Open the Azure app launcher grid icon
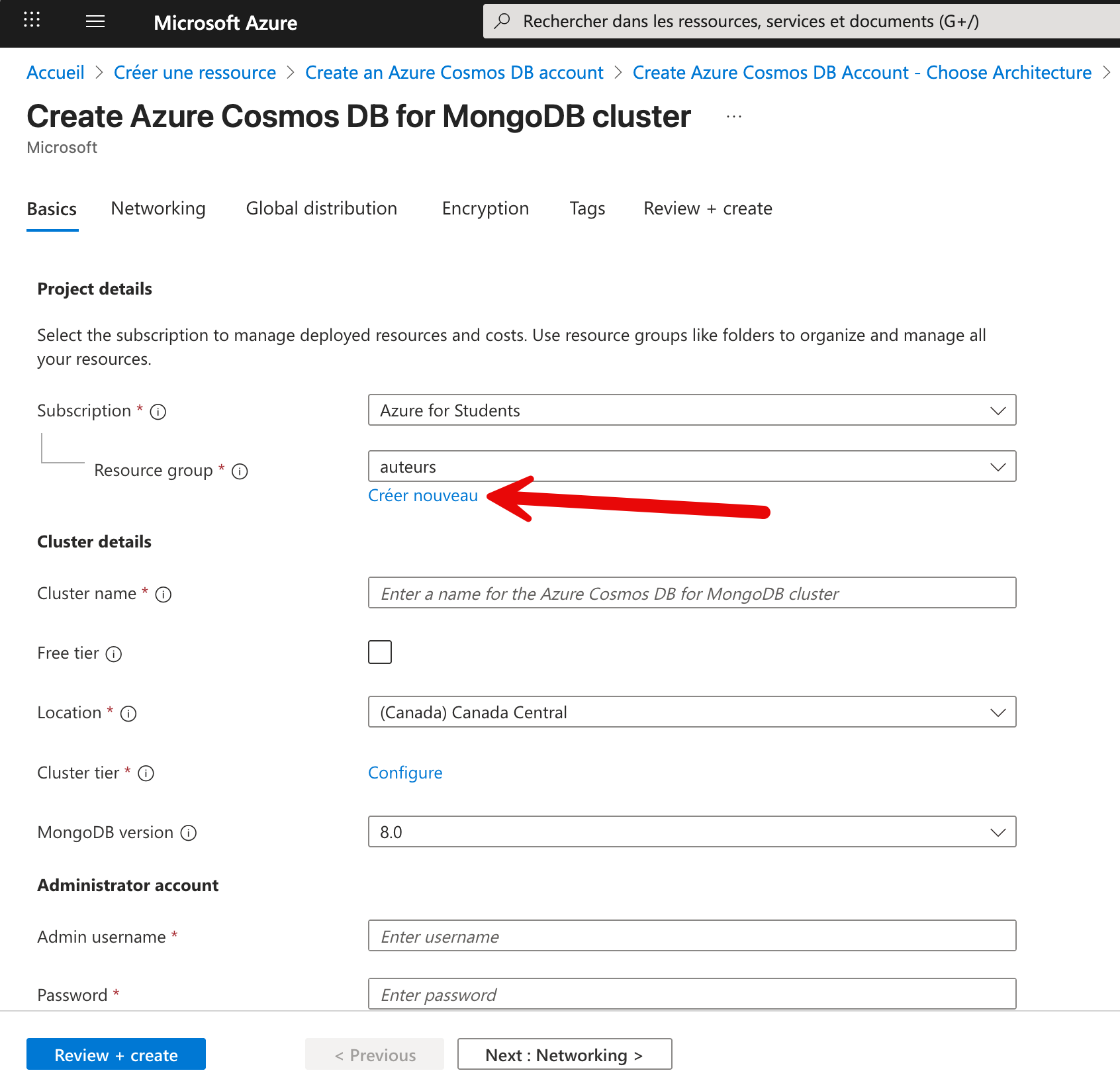This screenshot has width=1120, height=1087. click(31, 21)
